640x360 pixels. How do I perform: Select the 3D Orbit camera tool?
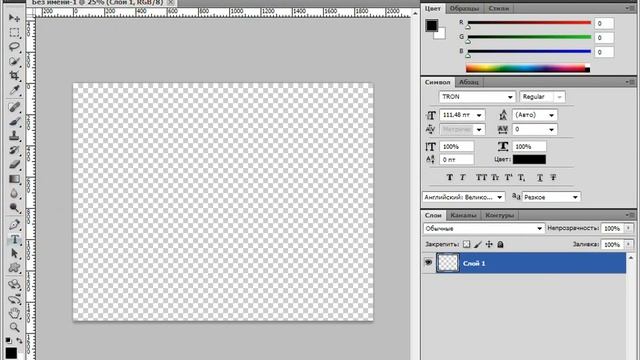click(x=14, y=299)
